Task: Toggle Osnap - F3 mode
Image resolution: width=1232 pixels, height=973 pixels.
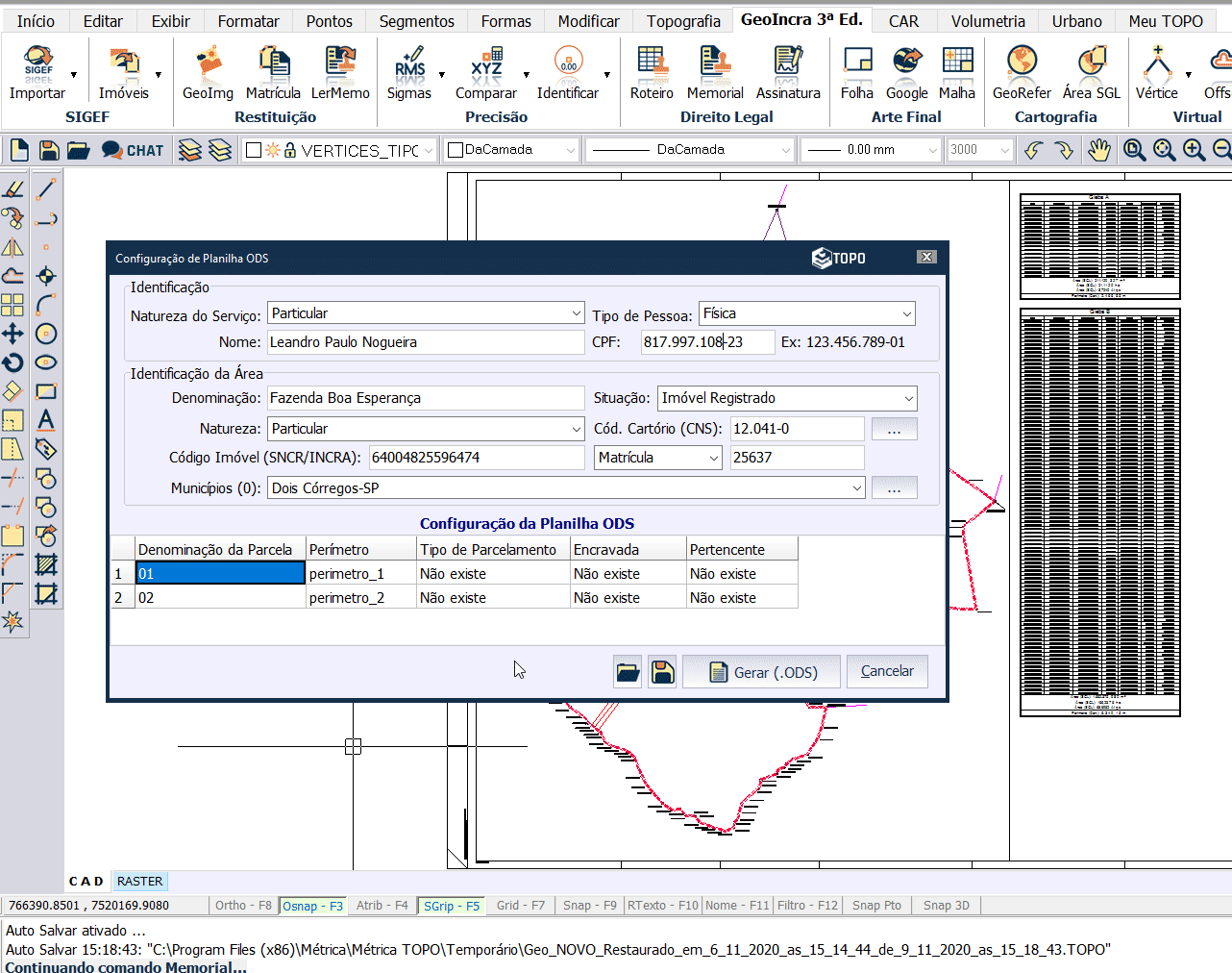Action: 312,906
